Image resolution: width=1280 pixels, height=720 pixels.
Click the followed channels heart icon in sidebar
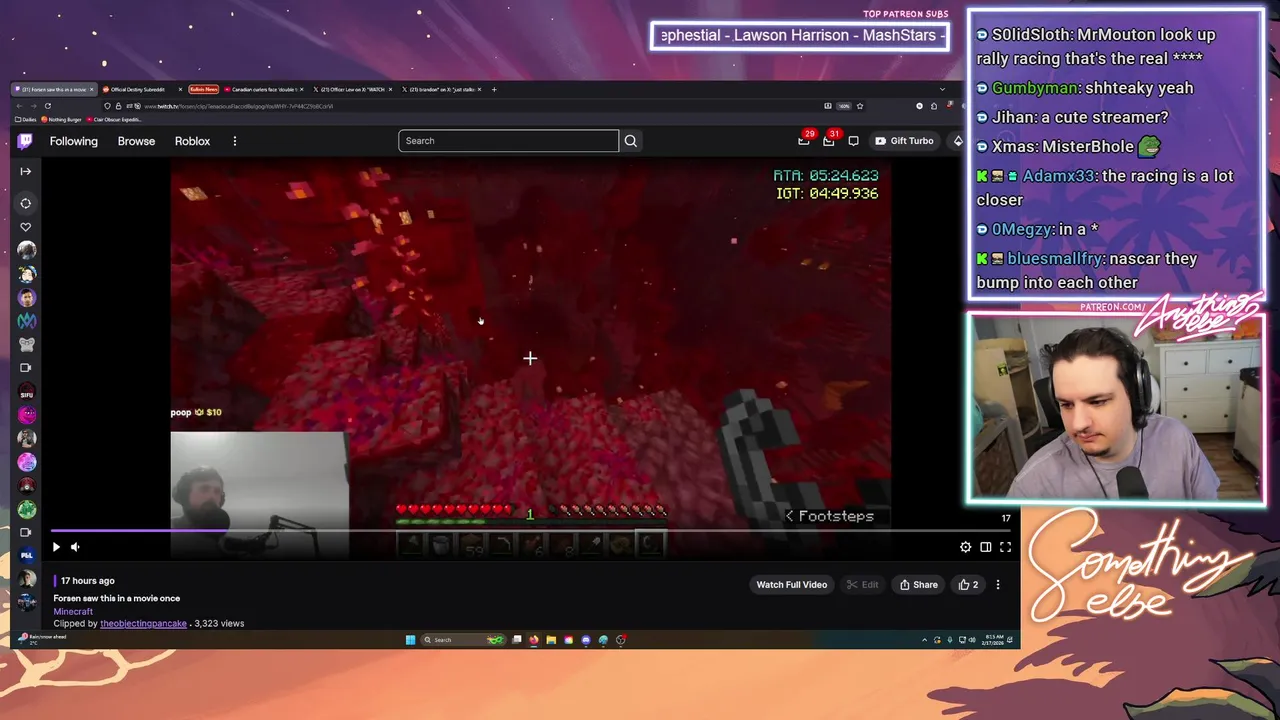coord(26,227)
